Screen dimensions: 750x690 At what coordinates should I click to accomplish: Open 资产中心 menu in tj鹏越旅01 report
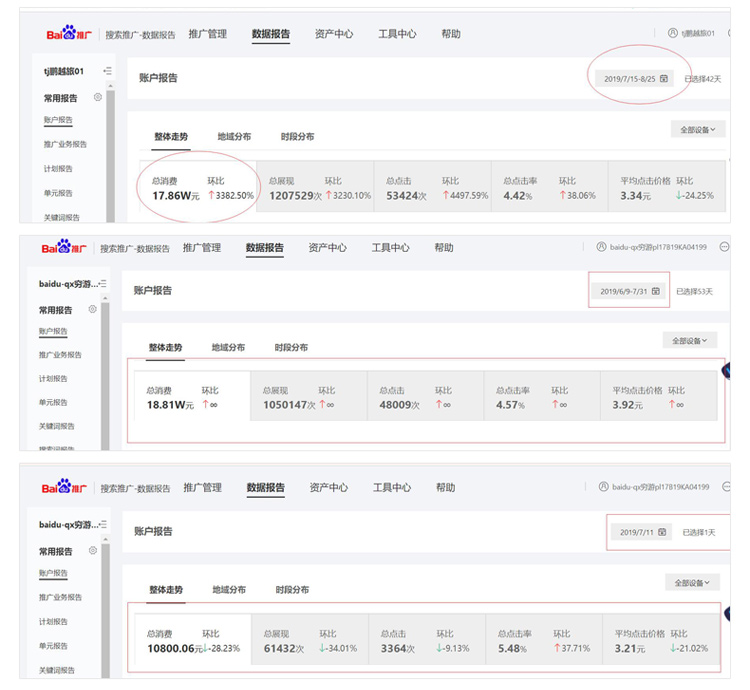coord(334,34)
